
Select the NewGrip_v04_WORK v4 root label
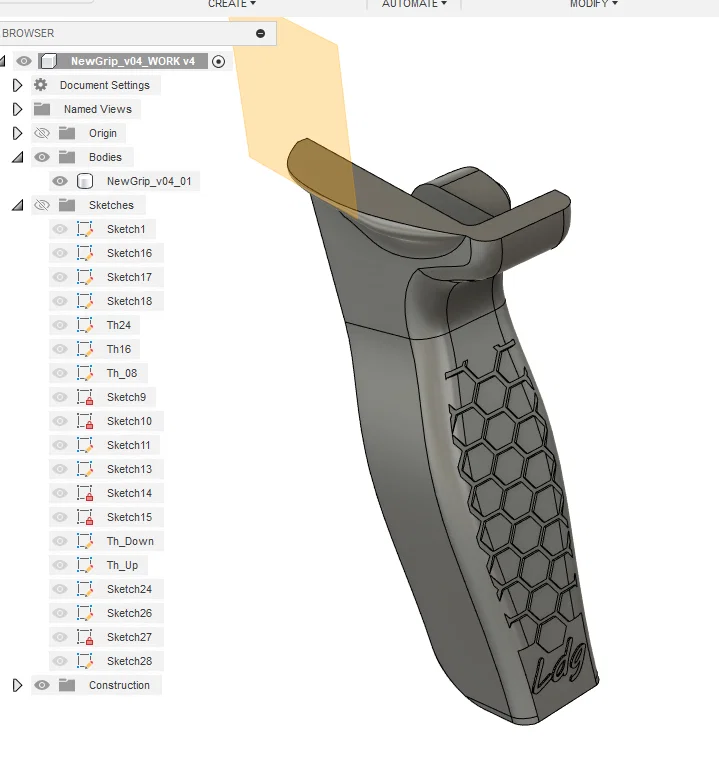133,61
